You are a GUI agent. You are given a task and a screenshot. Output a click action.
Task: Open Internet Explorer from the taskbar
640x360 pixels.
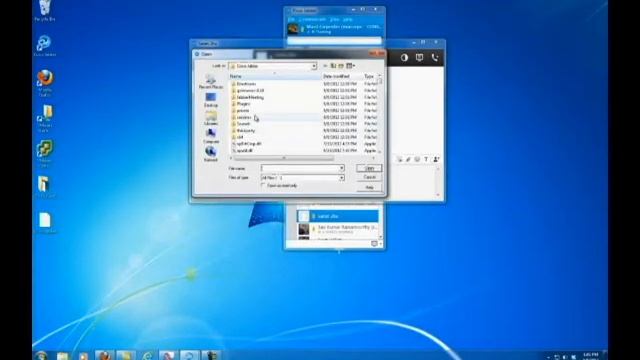[147, 356]
